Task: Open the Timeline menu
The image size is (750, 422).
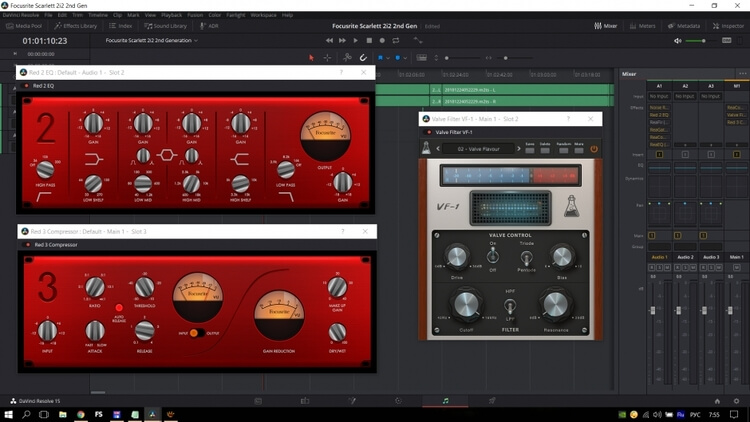Action: click(98, 15)
